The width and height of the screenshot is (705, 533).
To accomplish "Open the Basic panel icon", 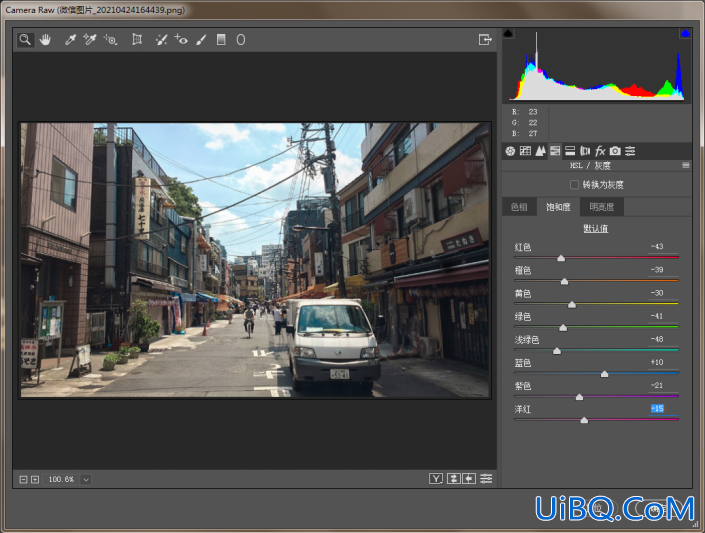I will coord(510,151).
